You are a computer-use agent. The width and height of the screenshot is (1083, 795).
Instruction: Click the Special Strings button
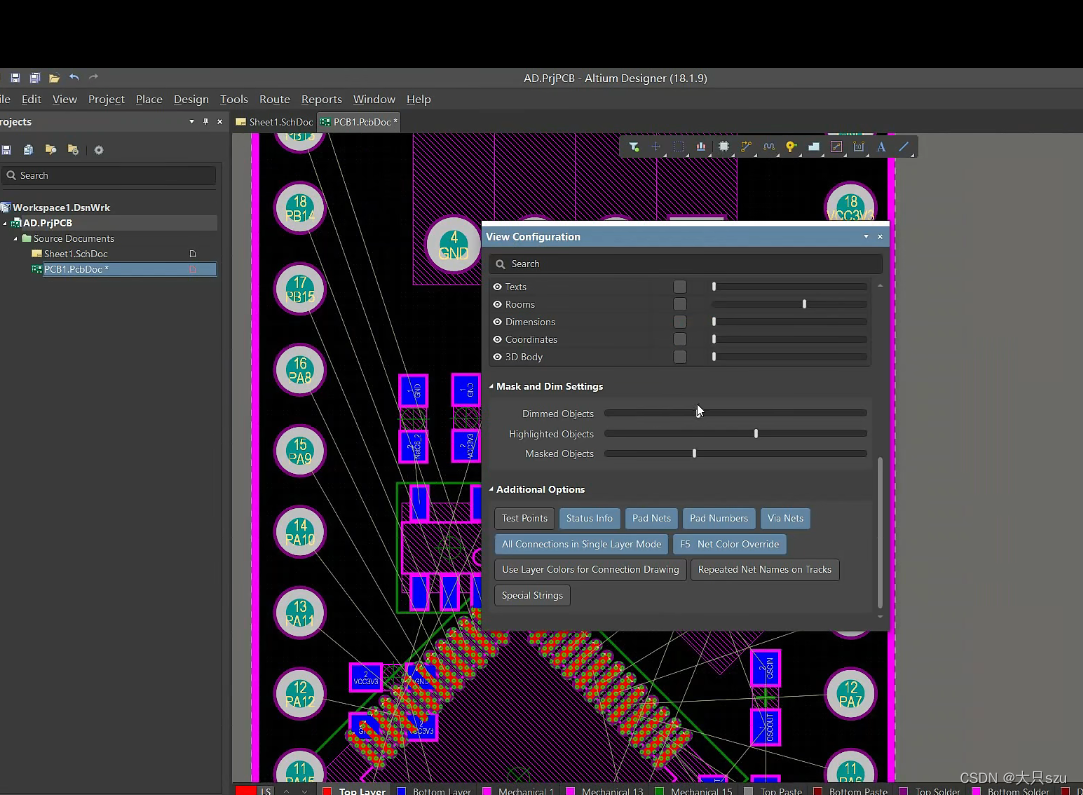point(533,595)
